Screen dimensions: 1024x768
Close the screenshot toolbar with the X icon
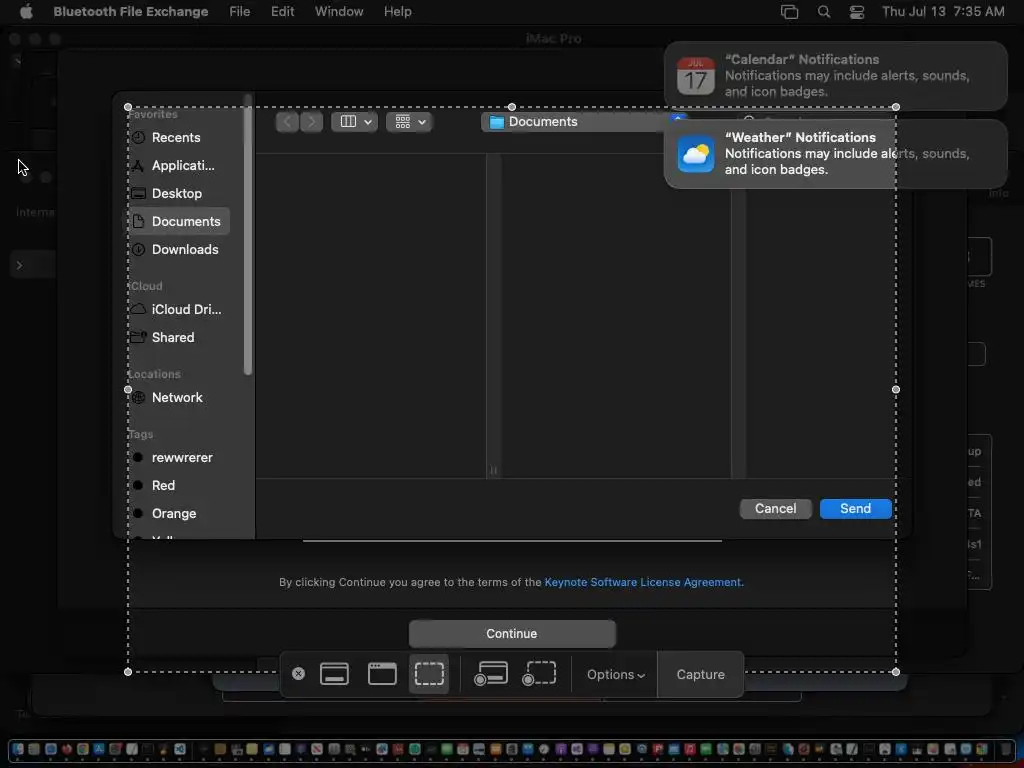(x=298, y=674)
